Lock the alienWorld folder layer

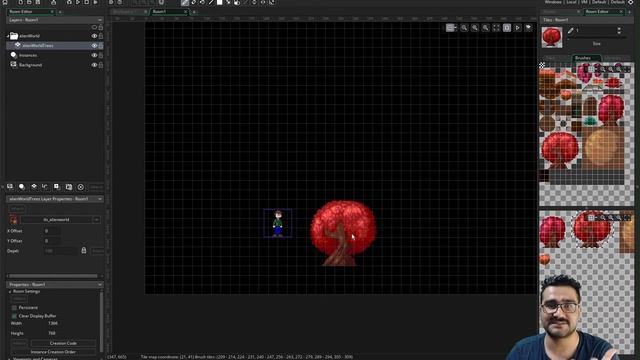coord(101,36)
